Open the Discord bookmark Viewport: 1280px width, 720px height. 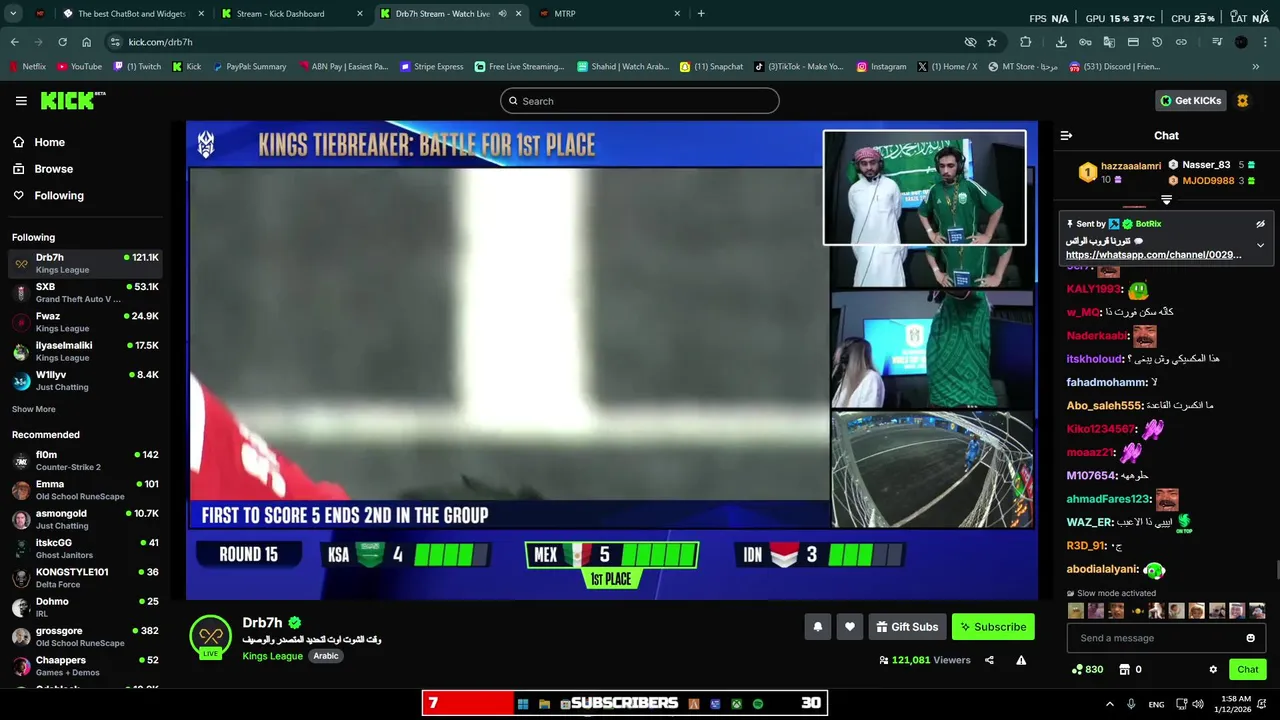(1114, 67)
